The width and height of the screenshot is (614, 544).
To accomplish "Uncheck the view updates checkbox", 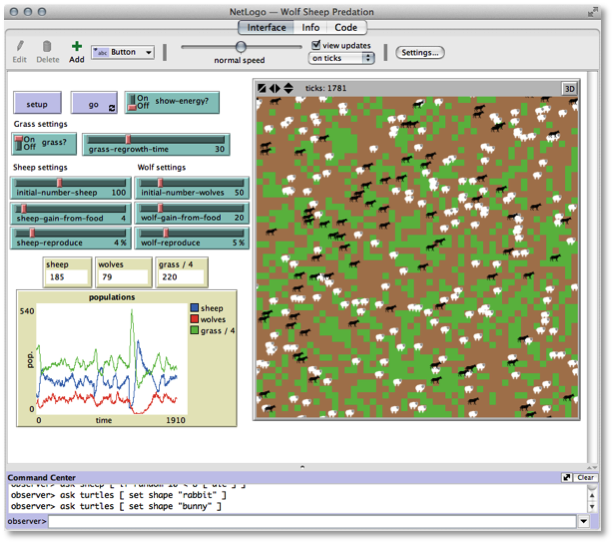I will (x=316, y=45).
